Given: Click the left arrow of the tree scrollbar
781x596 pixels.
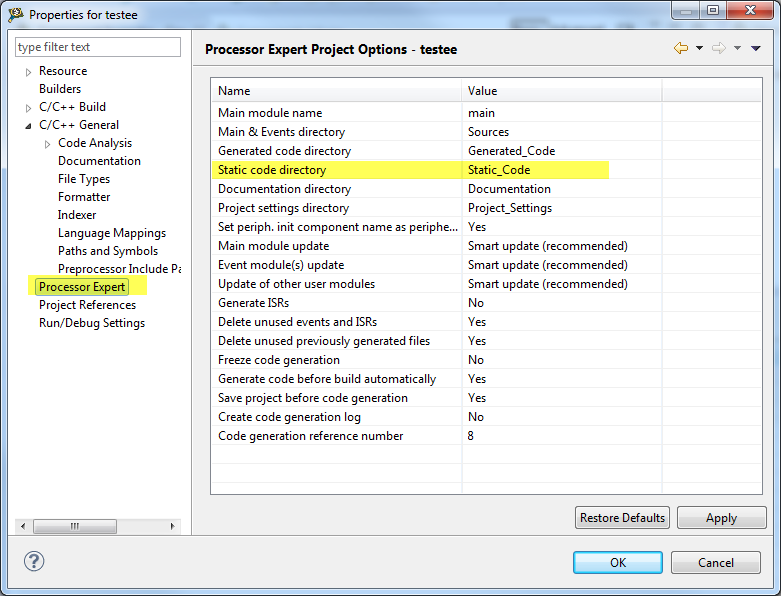Looking at the screenshot, I should [x=24, y=526].
